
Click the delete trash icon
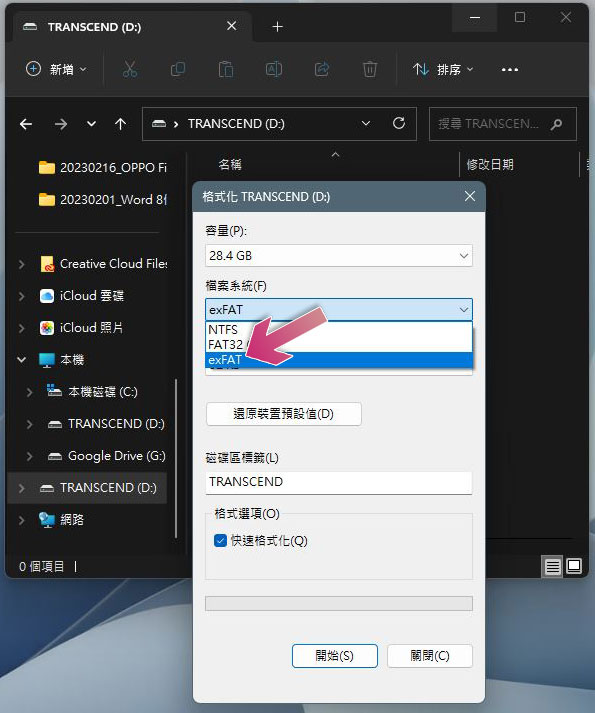[370, 70]
